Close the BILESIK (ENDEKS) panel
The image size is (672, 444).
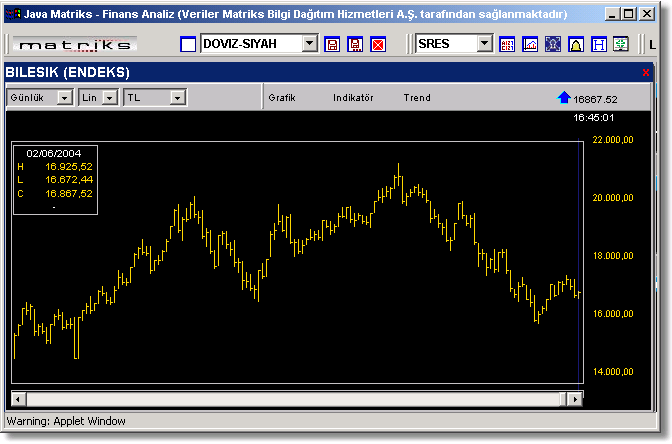point(646,73)
